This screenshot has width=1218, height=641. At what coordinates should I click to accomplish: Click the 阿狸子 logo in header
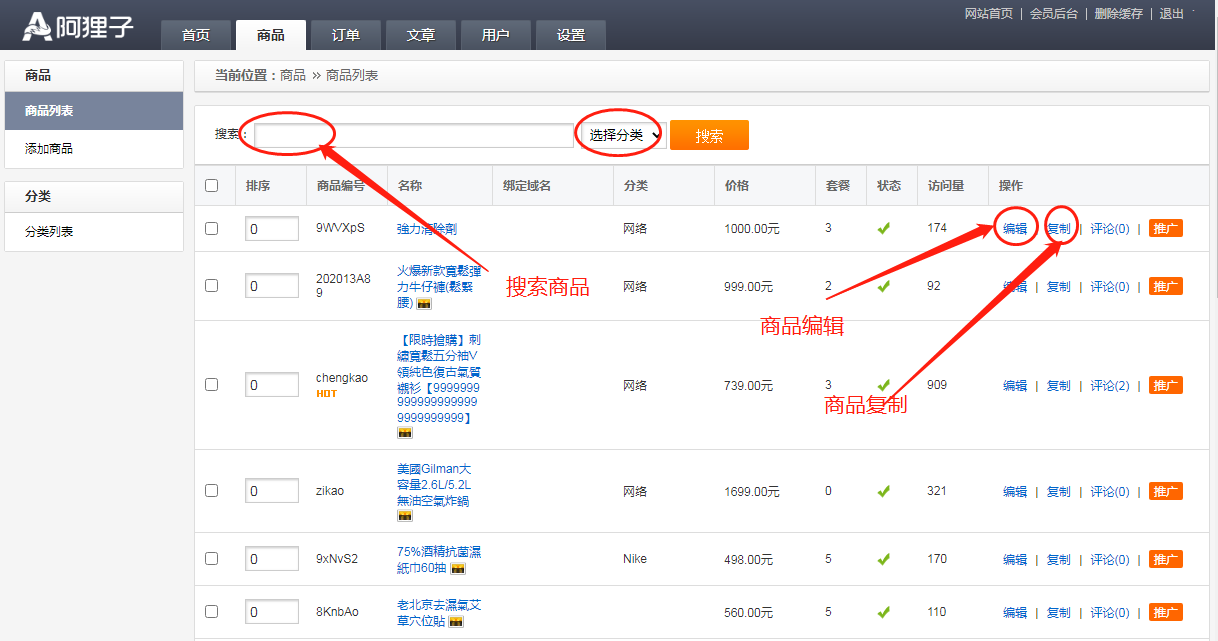78,27
